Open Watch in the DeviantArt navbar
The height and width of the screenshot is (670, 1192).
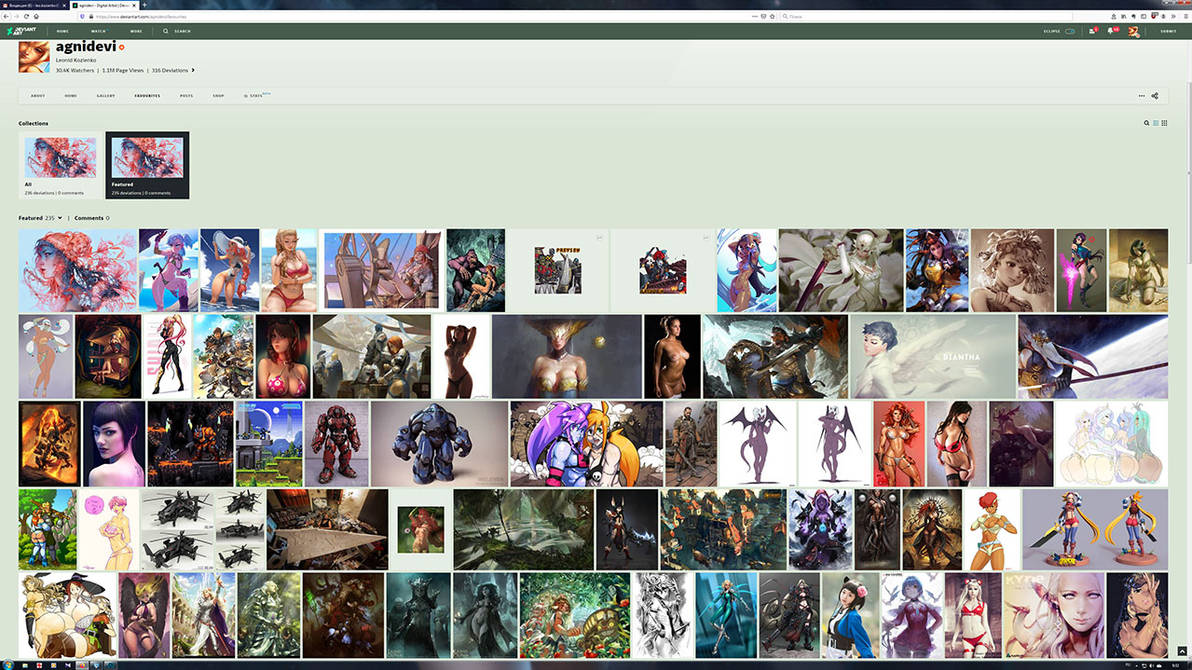pyautogui.click(x=98, y=31)
